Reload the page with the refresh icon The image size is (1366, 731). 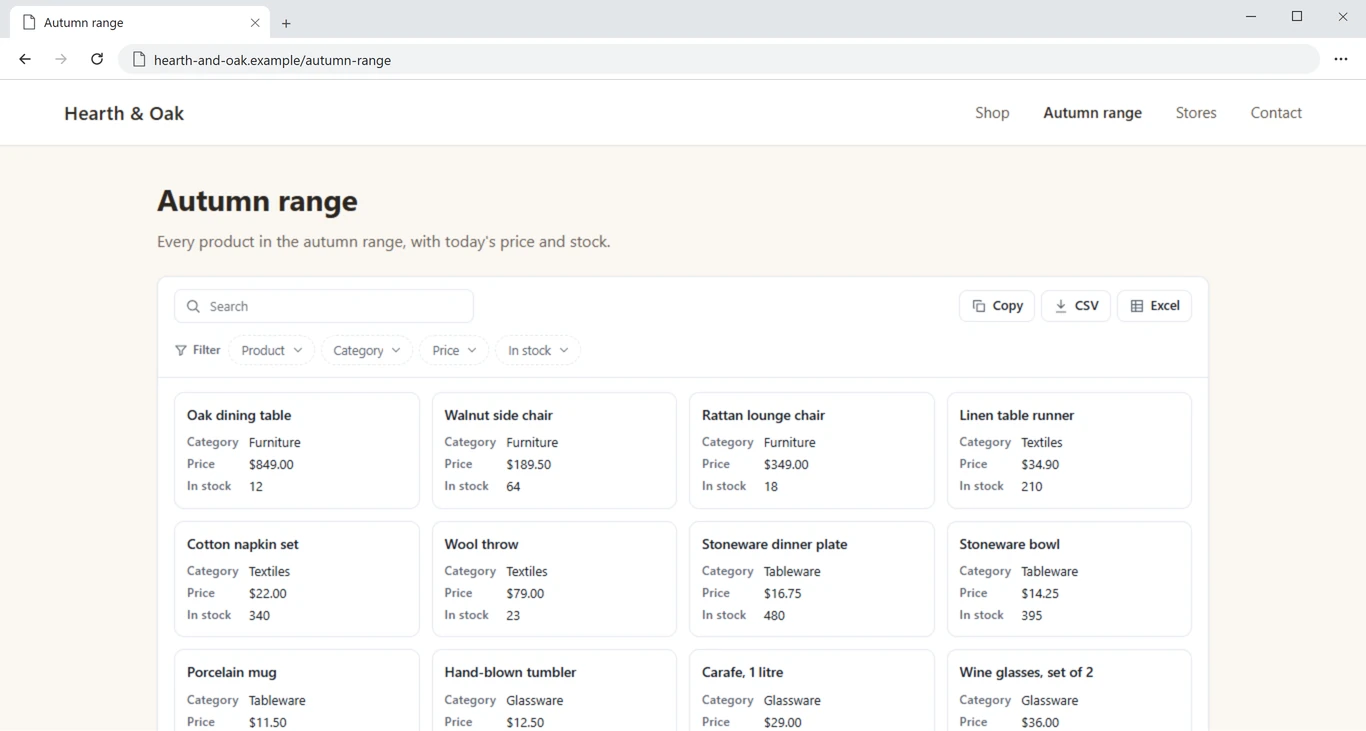pyautogui.click(x=97, y=59)
